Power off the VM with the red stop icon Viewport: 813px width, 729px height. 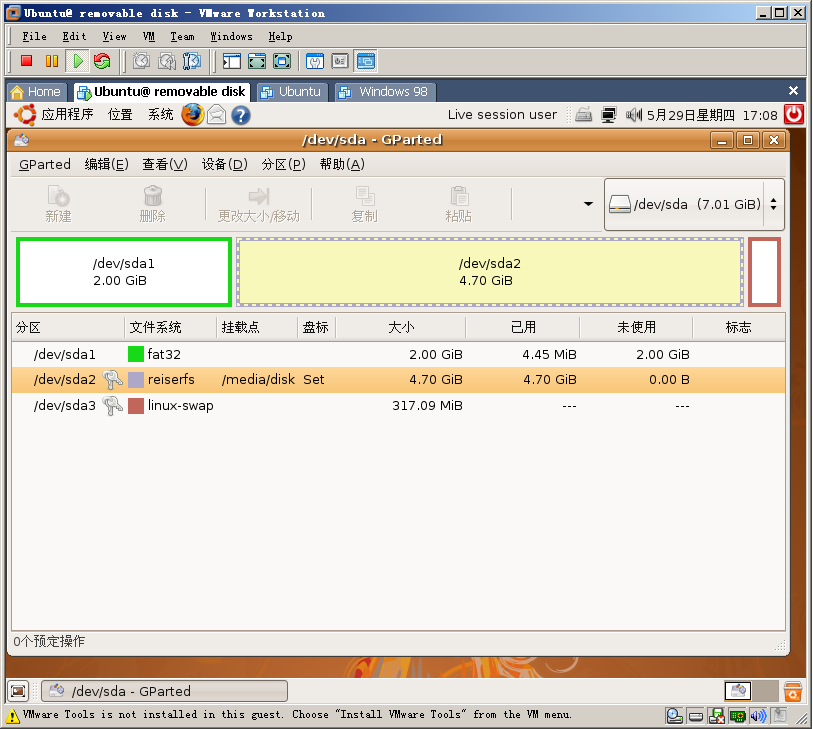point(26,61)
